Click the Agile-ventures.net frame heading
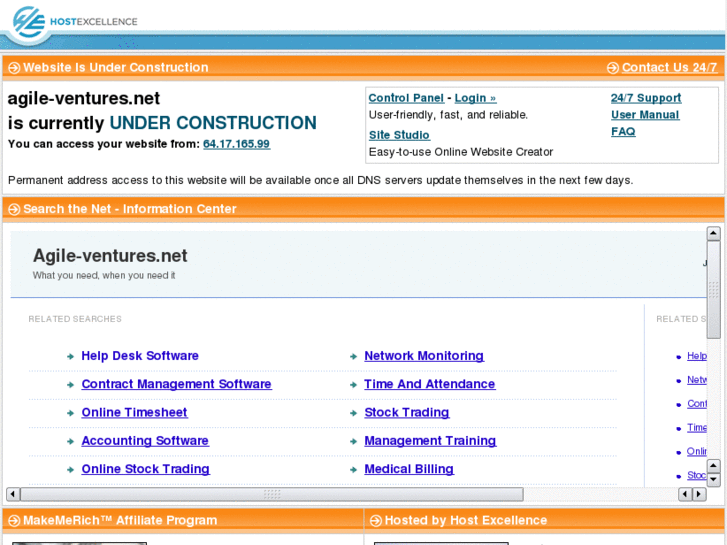727x545 pixels. 110,256
